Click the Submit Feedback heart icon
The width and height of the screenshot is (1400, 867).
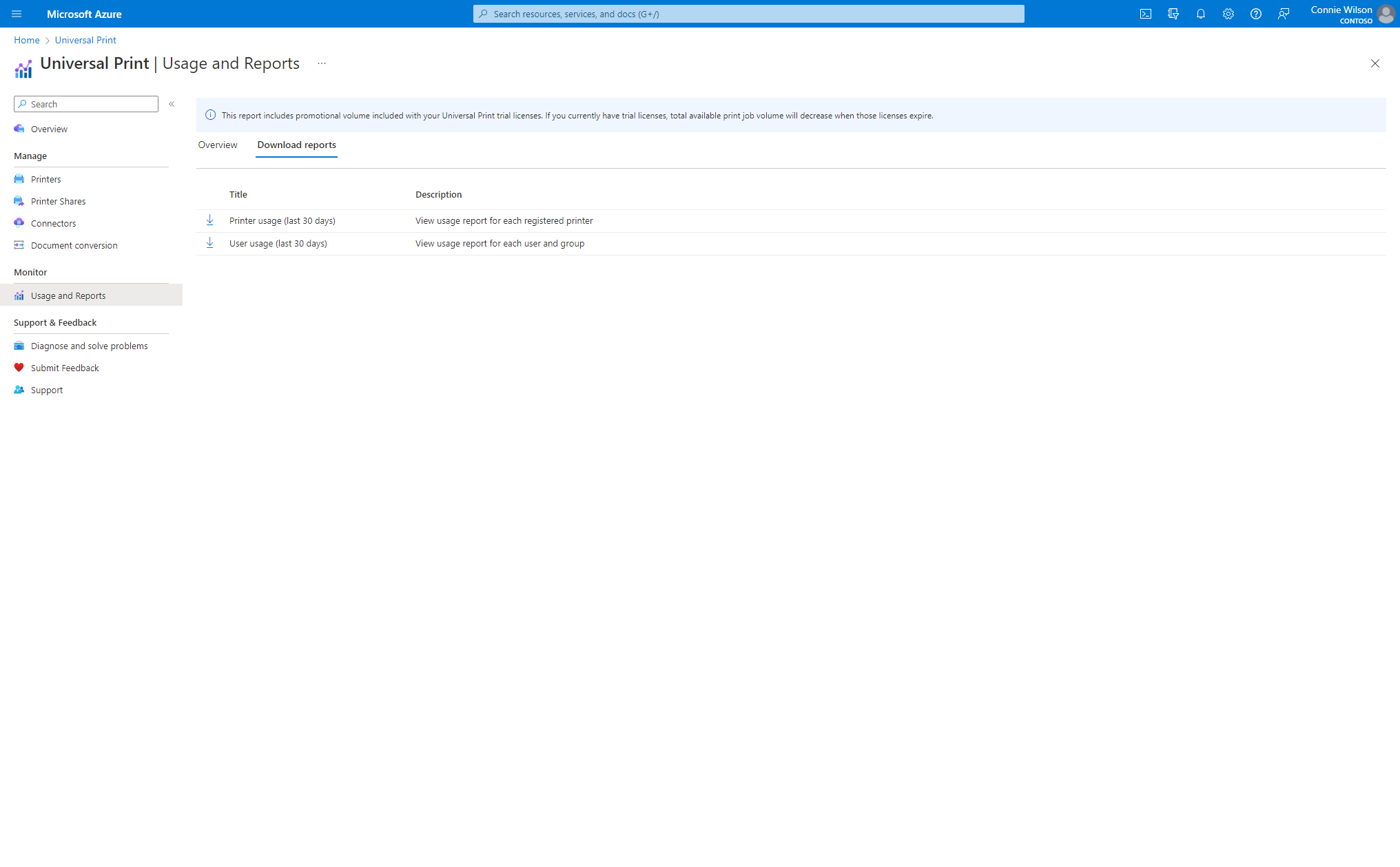coord(19,367)
